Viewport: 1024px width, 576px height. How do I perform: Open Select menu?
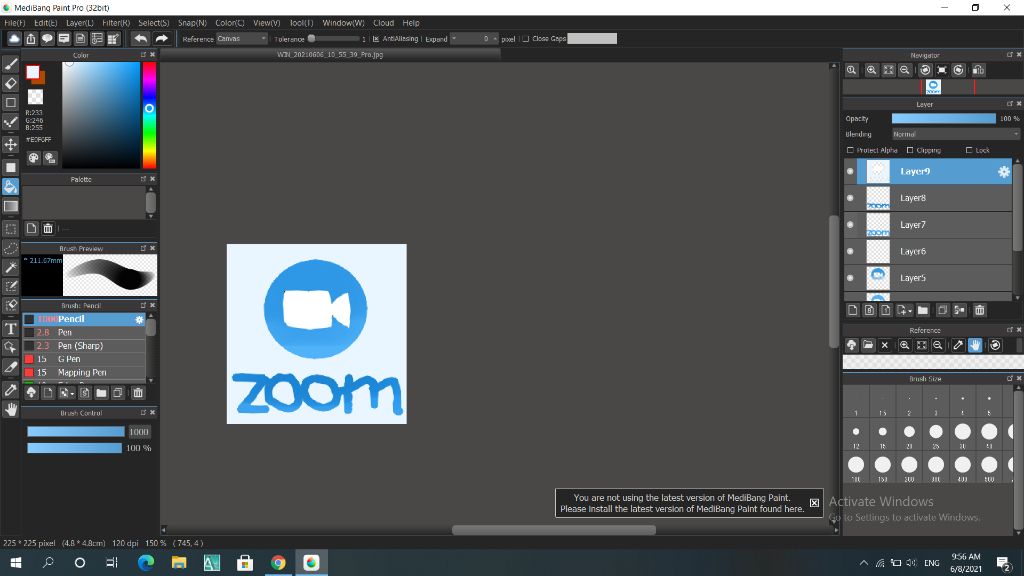click(153, 23)
